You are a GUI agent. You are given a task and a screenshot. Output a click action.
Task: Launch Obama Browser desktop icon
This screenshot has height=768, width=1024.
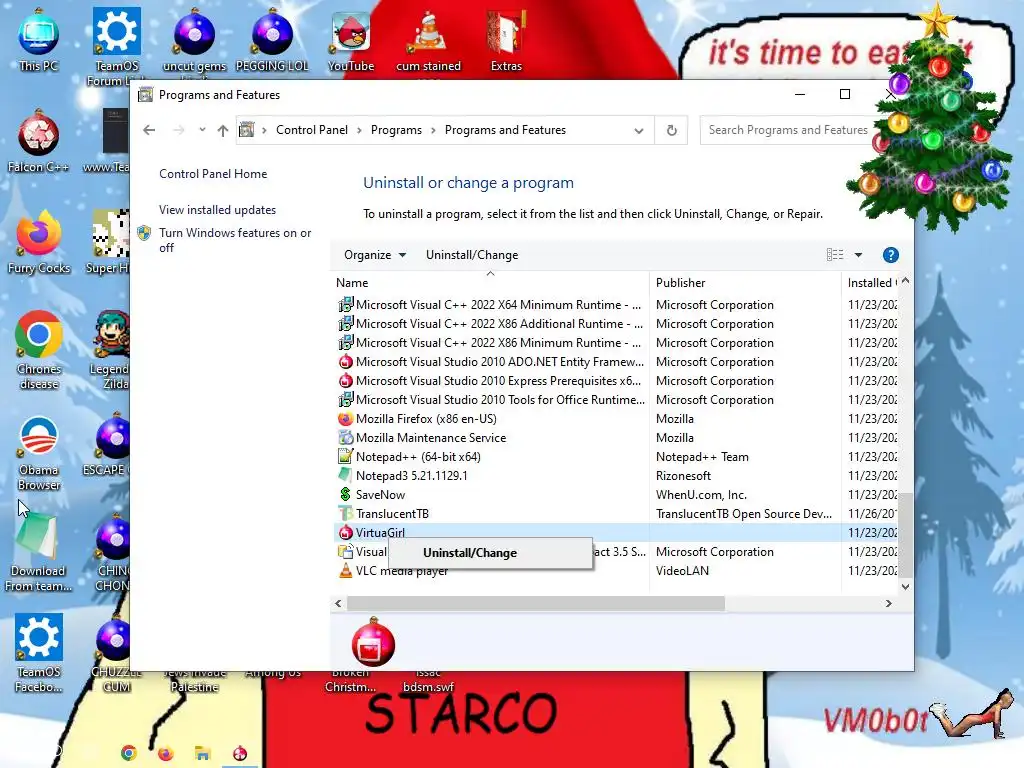click(x=39, y=452)
